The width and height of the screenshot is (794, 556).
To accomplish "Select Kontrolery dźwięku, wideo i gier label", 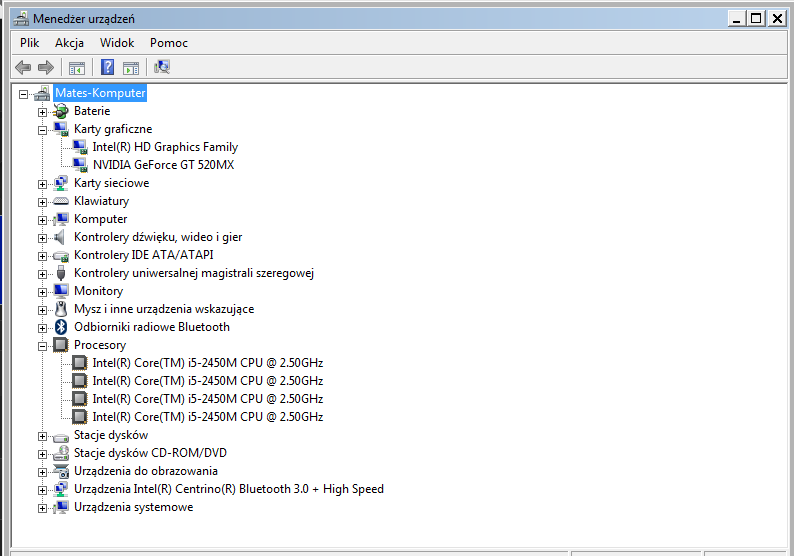I will tap(158, 237).
